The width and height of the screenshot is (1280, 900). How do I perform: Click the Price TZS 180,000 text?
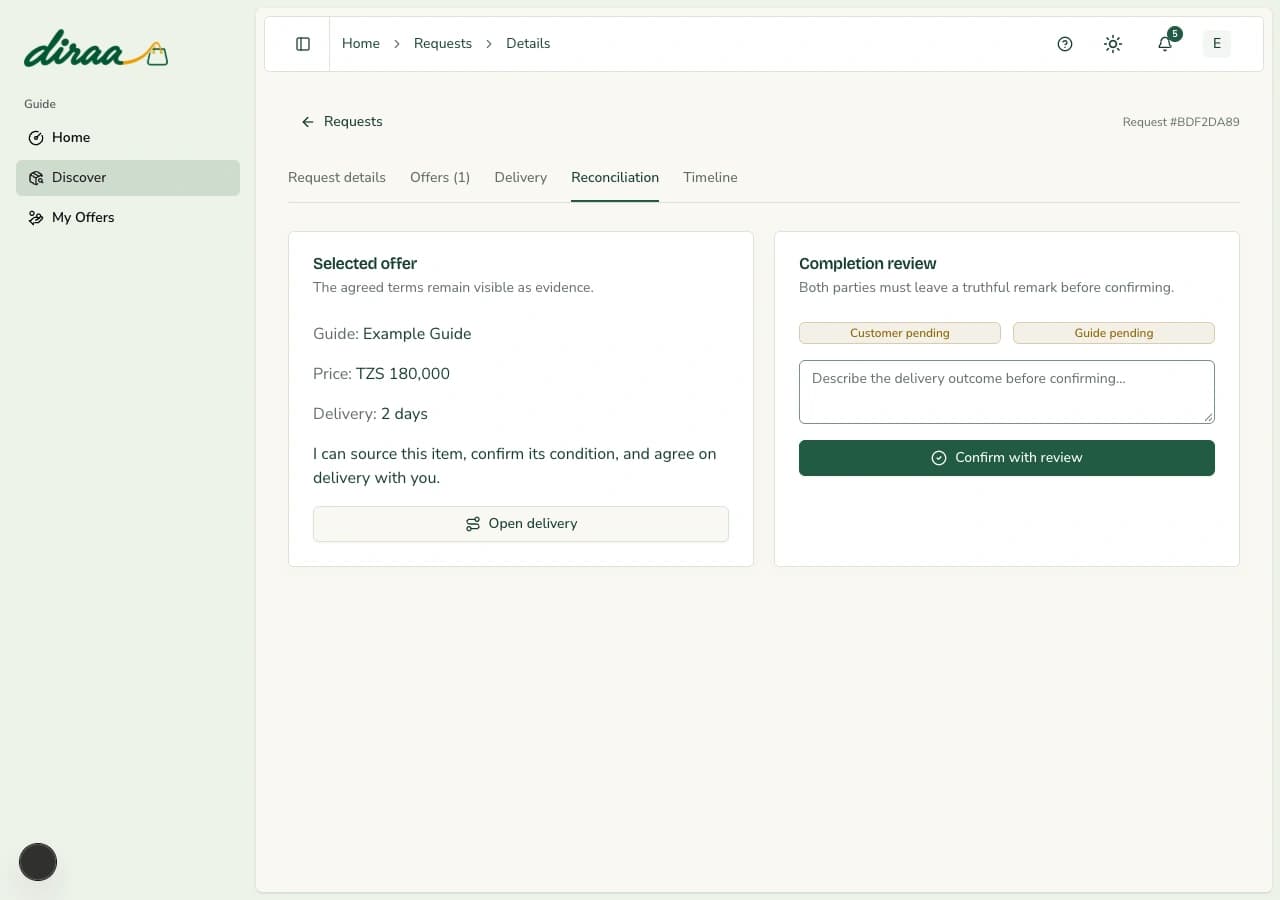pyautogui.click(x=381, y=374)
